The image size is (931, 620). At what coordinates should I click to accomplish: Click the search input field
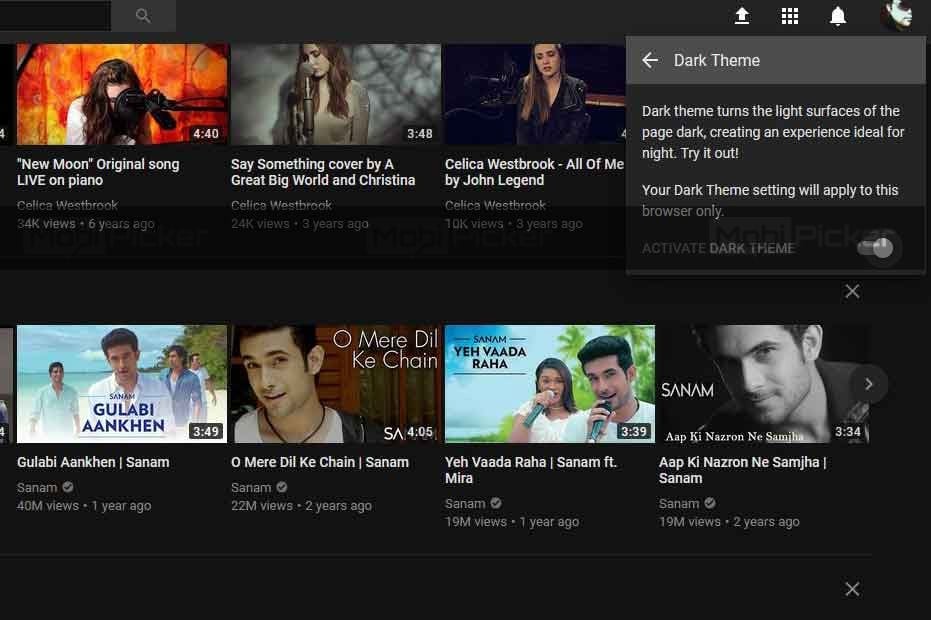[x=55, y=15]
